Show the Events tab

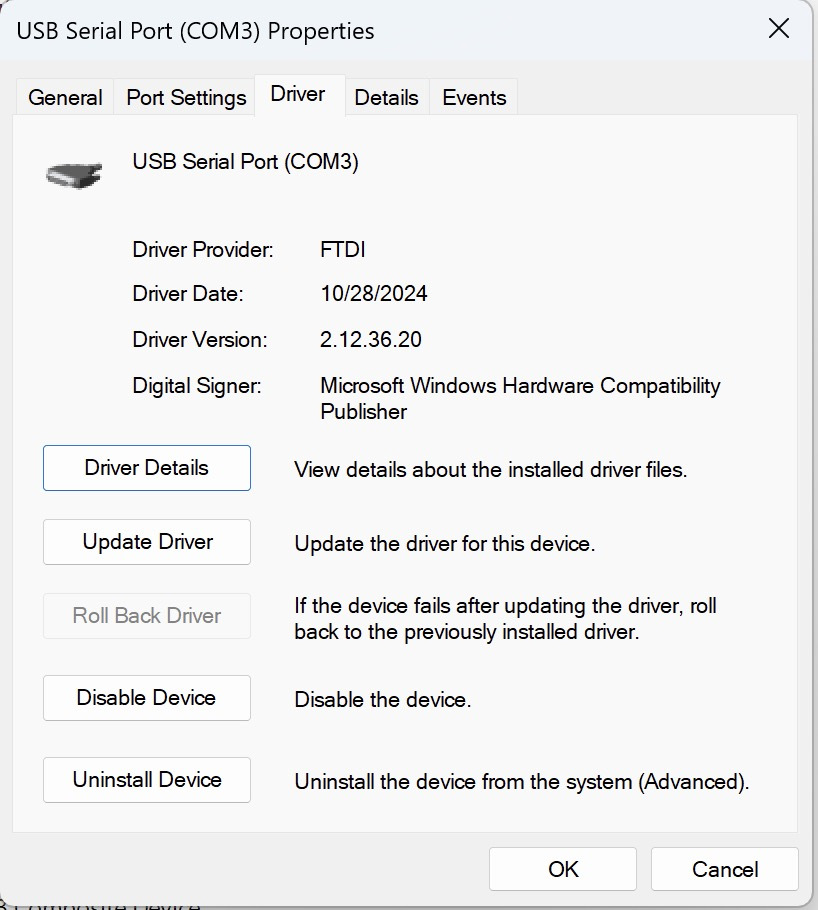474,98
